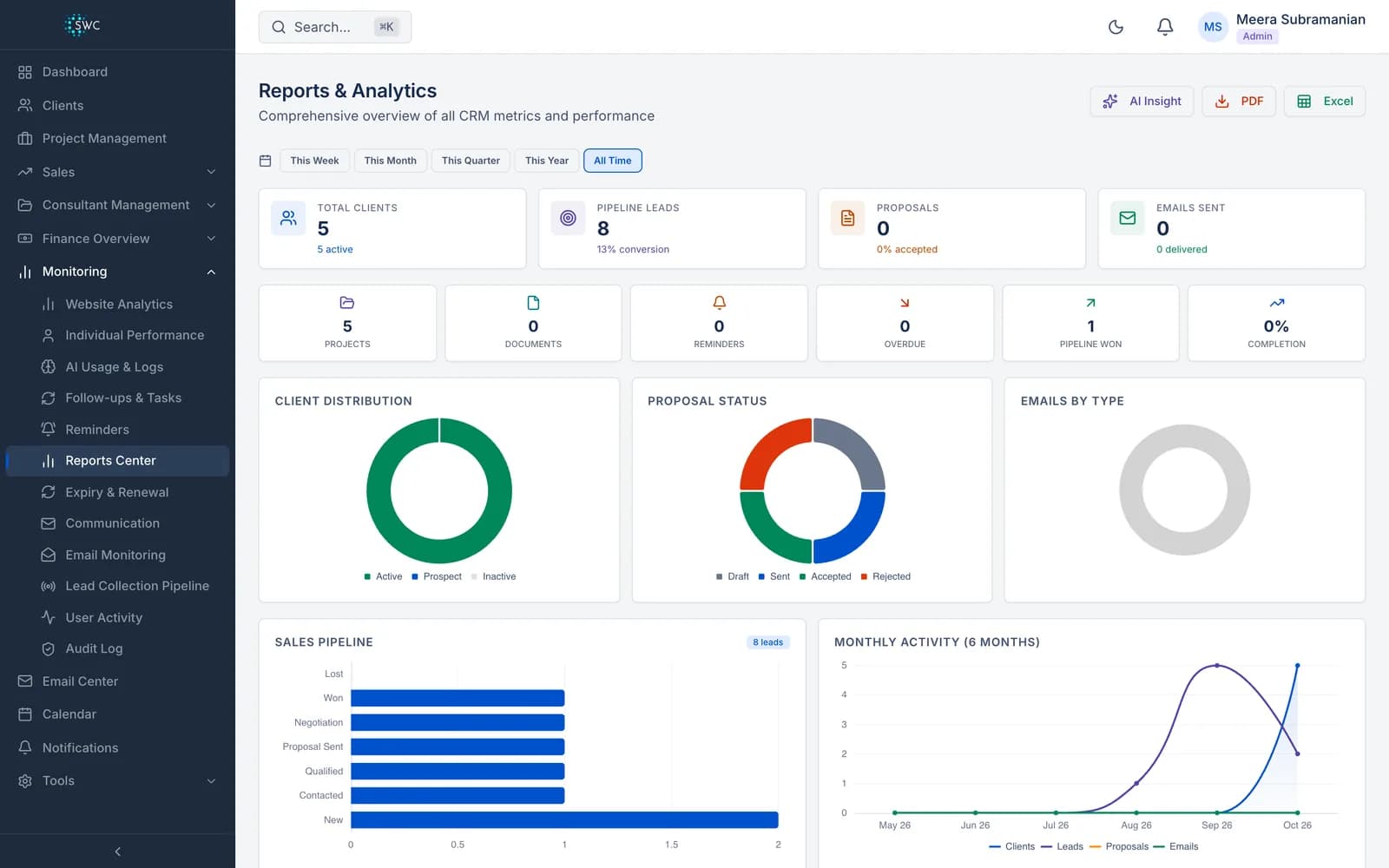The image size is (1389, 868).
Task: Toggle Rejected legend in Proposal Status
Action: (885, 576)
